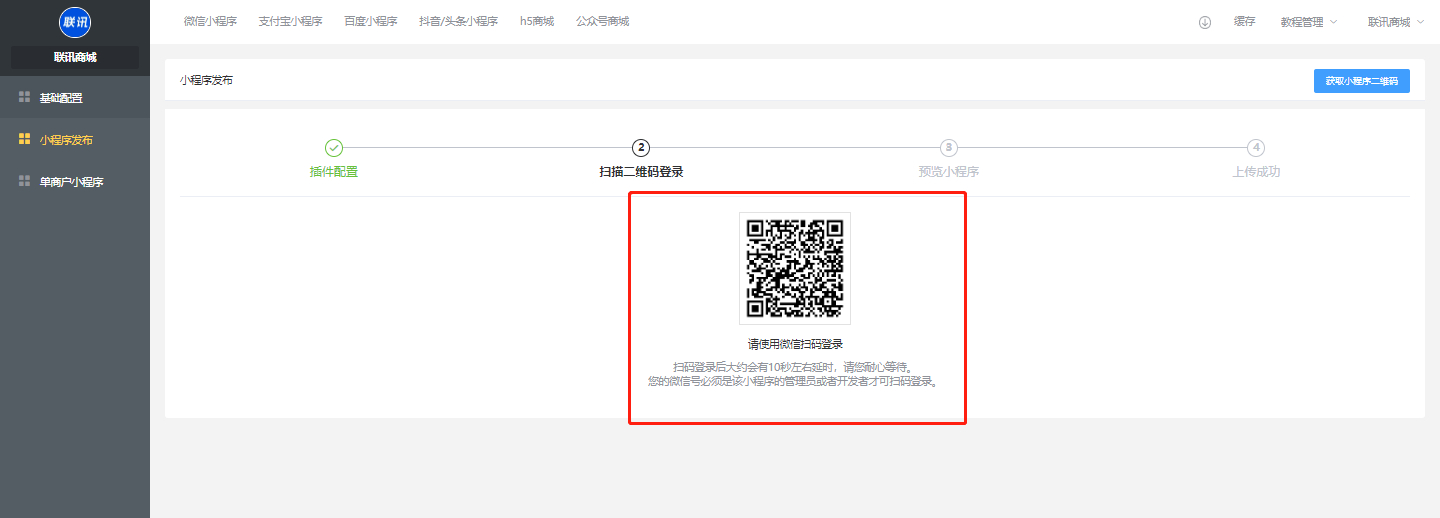Click the 上传成功 step label

(x=1256, y=172)
